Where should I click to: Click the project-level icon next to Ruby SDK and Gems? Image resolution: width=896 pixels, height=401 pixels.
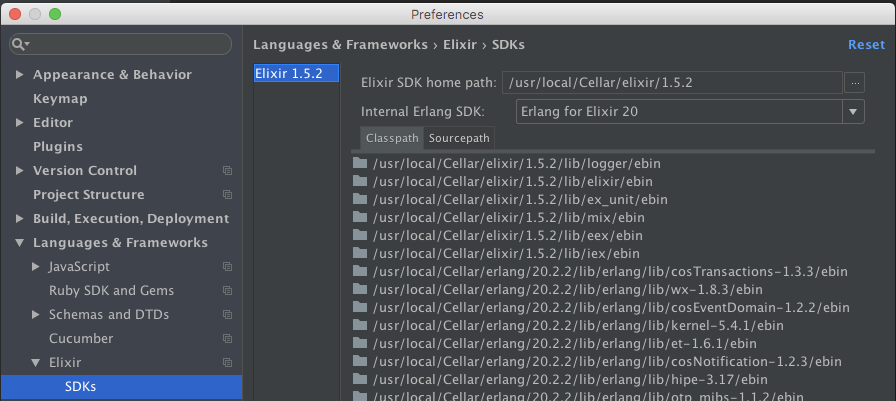[227, 291]
